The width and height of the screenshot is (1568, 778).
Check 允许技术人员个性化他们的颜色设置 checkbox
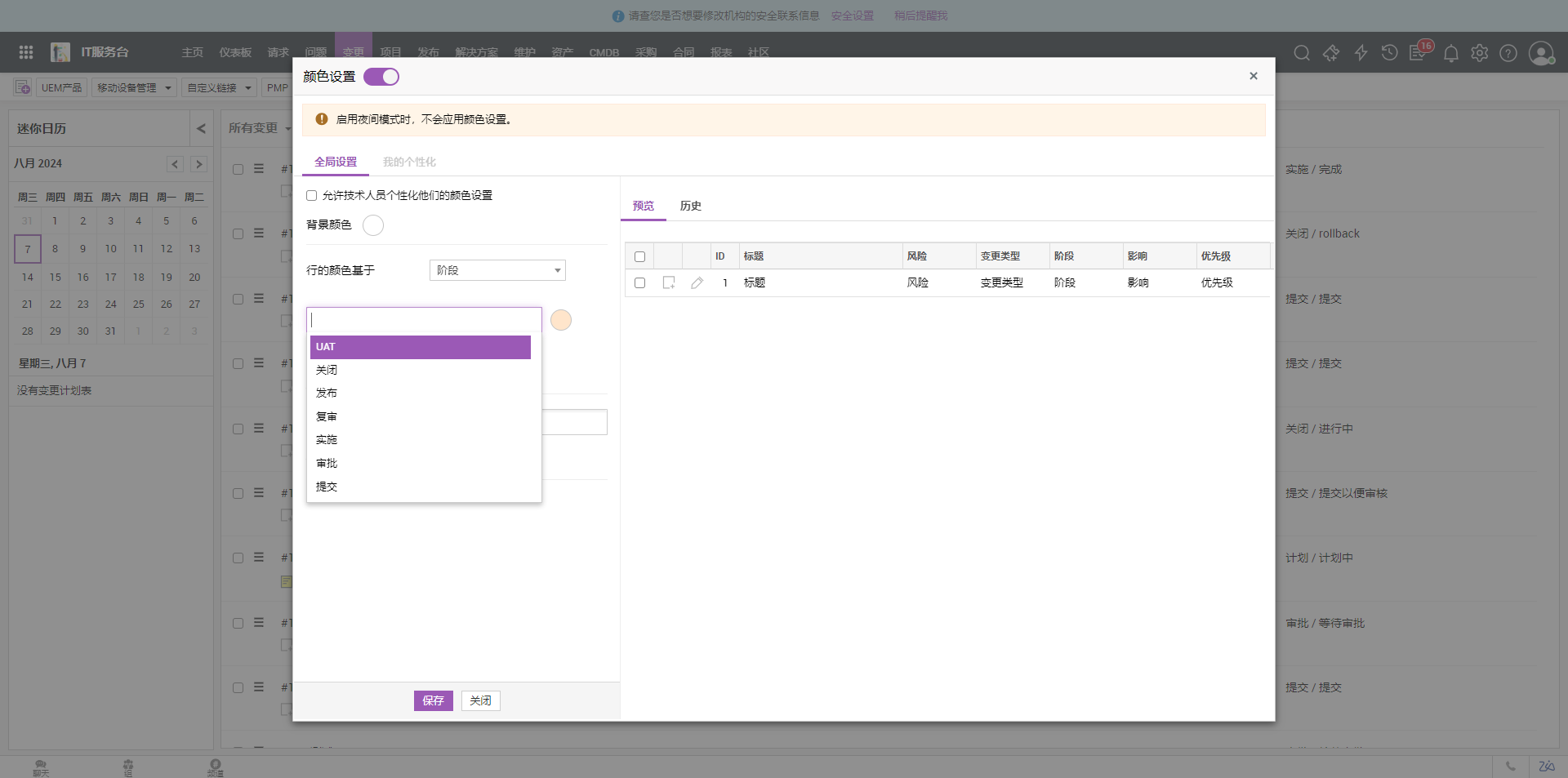(311, 196)
